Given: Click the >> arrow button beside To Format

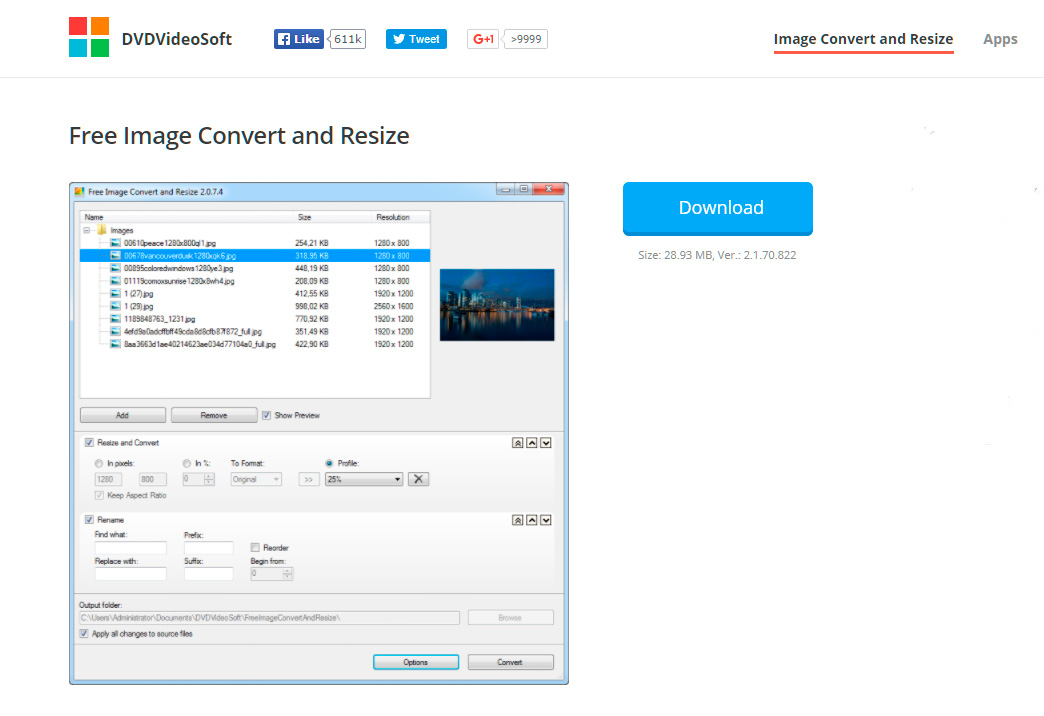Looking at the screenshot, I should [309, 479].
